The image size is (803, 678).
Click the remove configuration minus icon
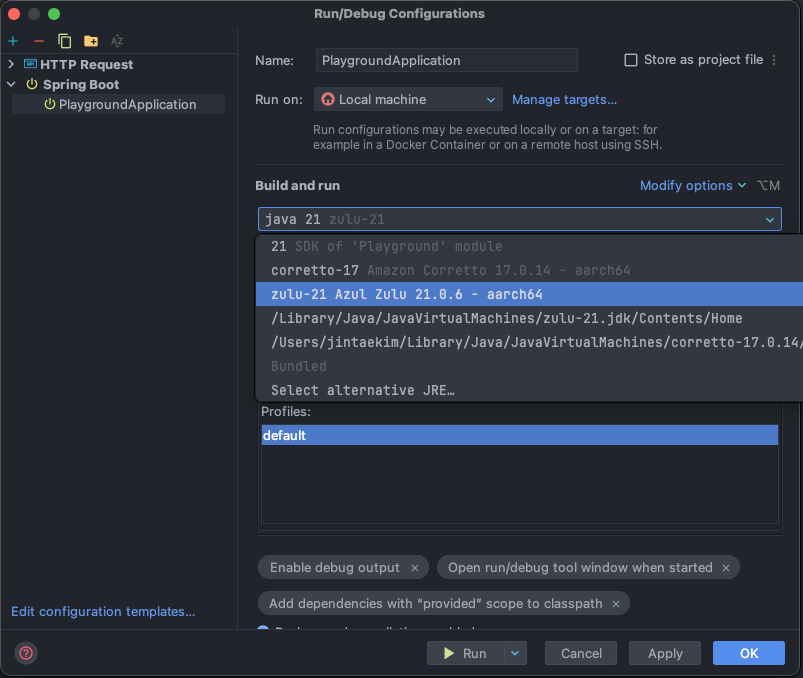(x=38, y=41)
